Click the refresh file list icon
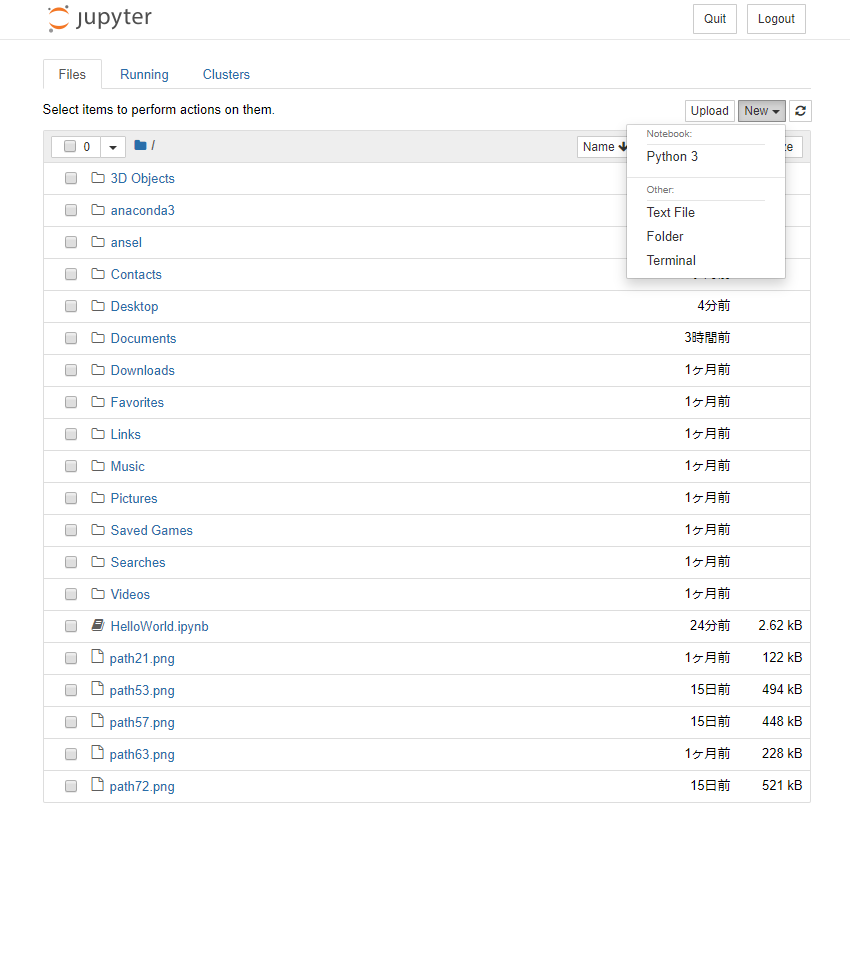 [x=801, y=111]
